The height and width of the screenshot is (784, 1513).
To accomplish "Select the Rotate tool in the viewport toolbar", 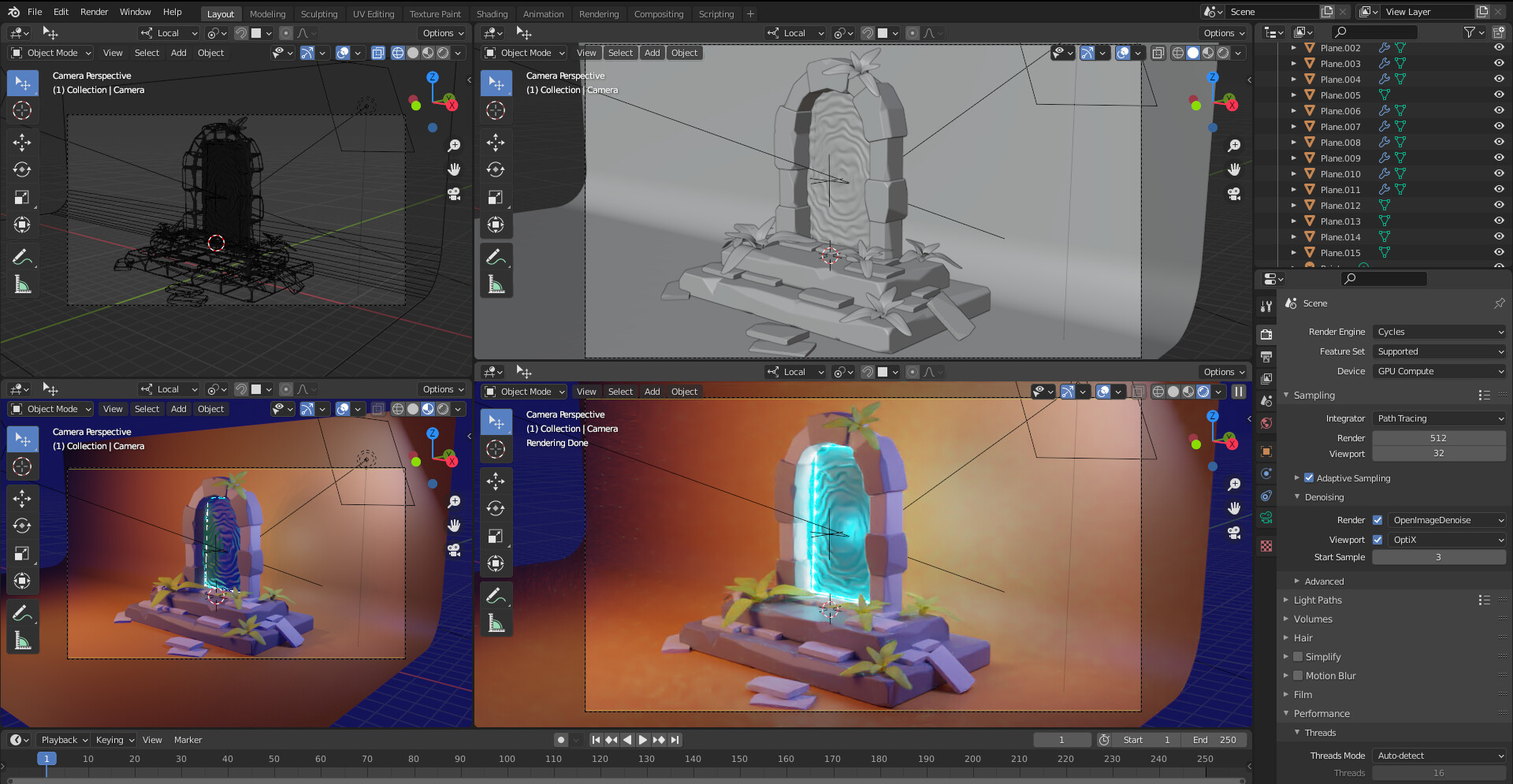I will pos(22,169).
